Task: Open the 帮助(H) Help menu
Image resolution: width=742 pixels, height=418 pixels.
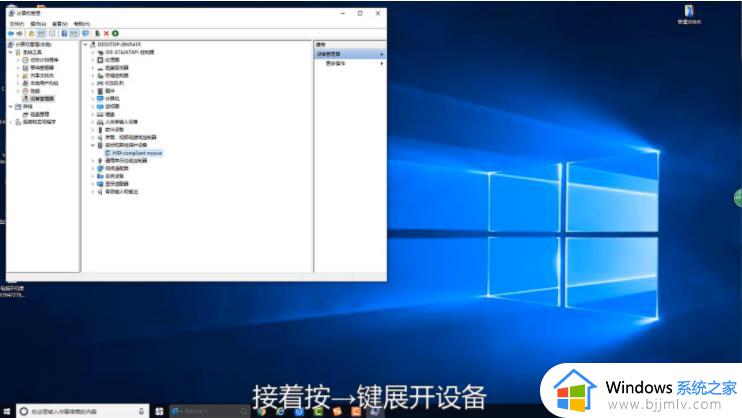Action: [81, 24]
